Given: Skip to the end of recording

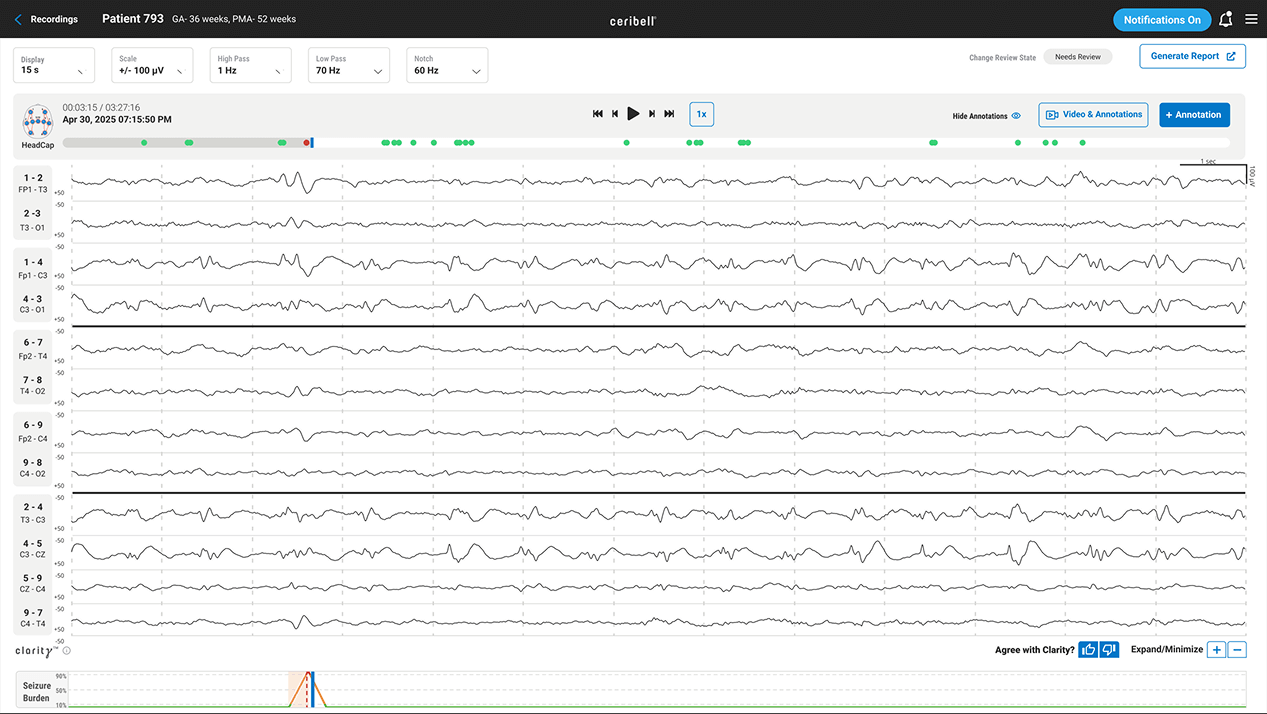Looking at the screenshot, I should click(669, 114).
